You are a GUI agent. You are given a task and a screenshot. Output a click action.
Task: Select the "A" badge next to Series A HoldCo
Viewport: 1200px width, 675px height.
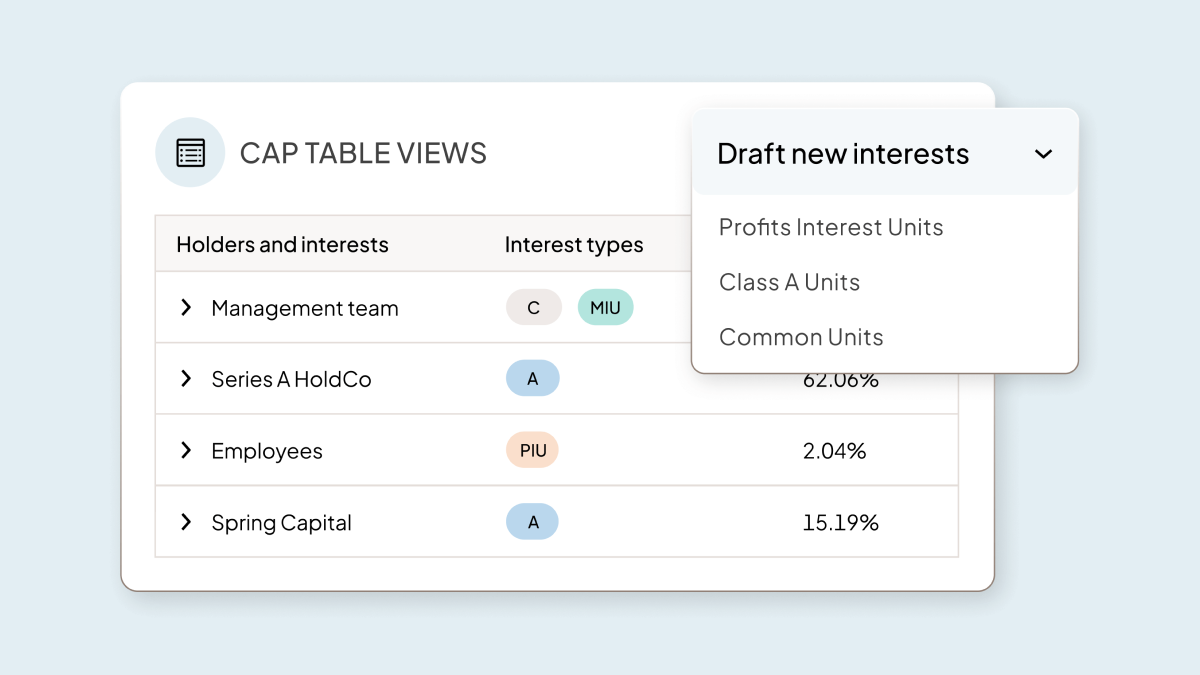tap(533, 378)
